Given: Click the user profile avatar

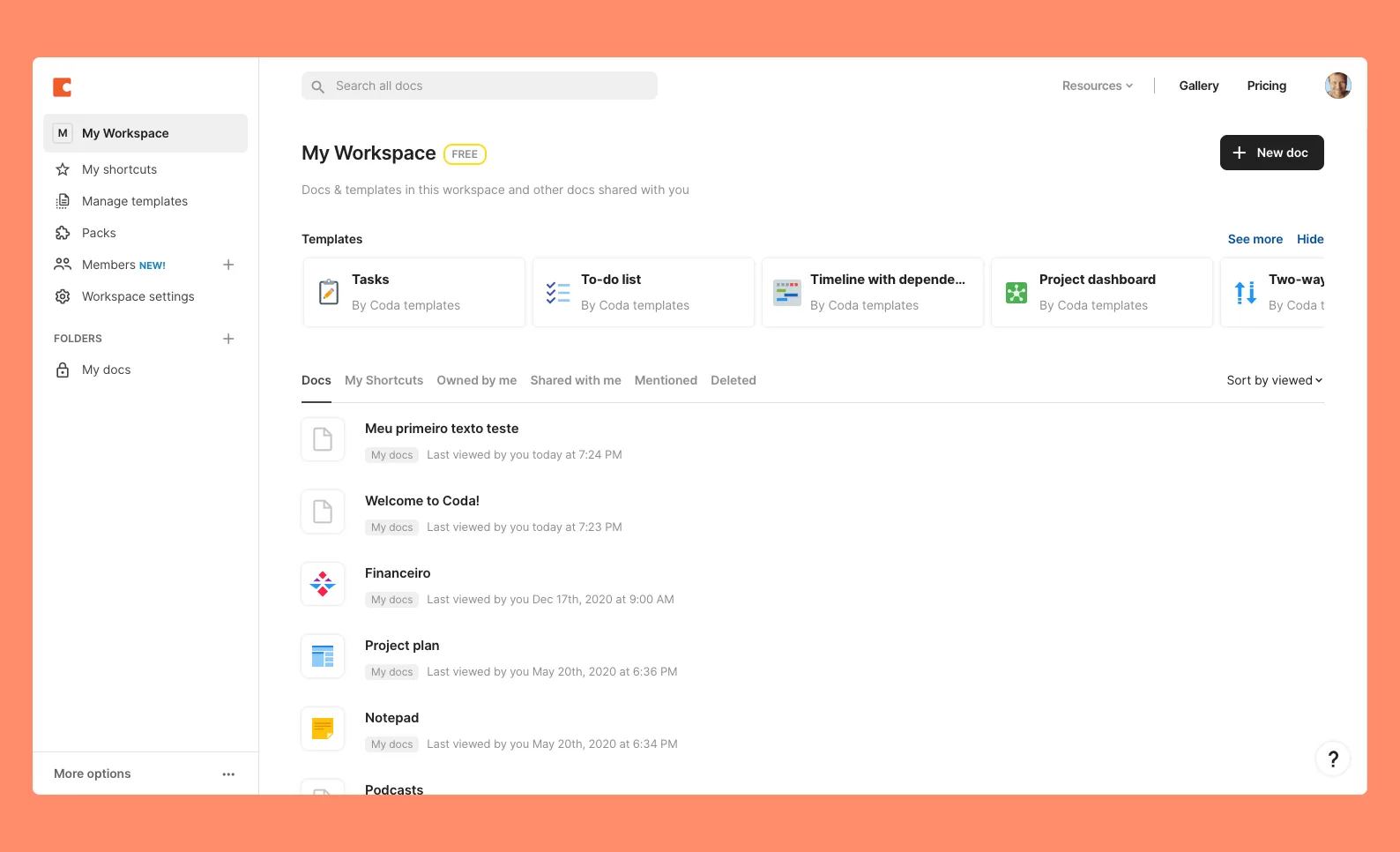Looking at the screenshot, I should coord(1337,86).
